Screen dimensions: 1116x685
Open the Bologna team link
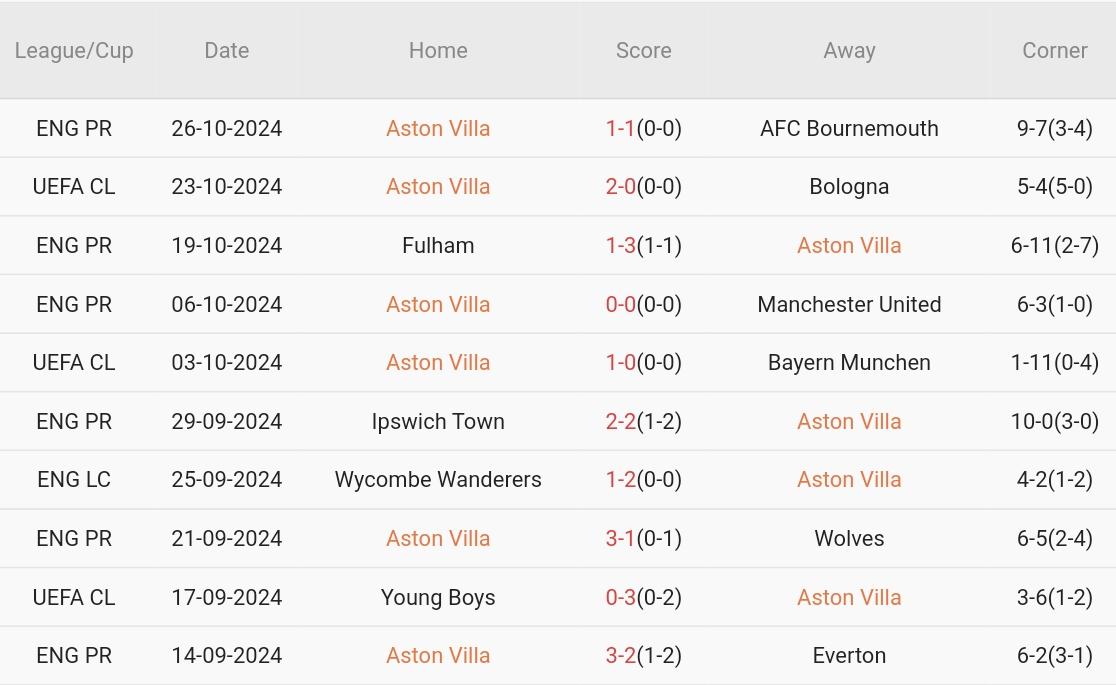tap(849, 187)
